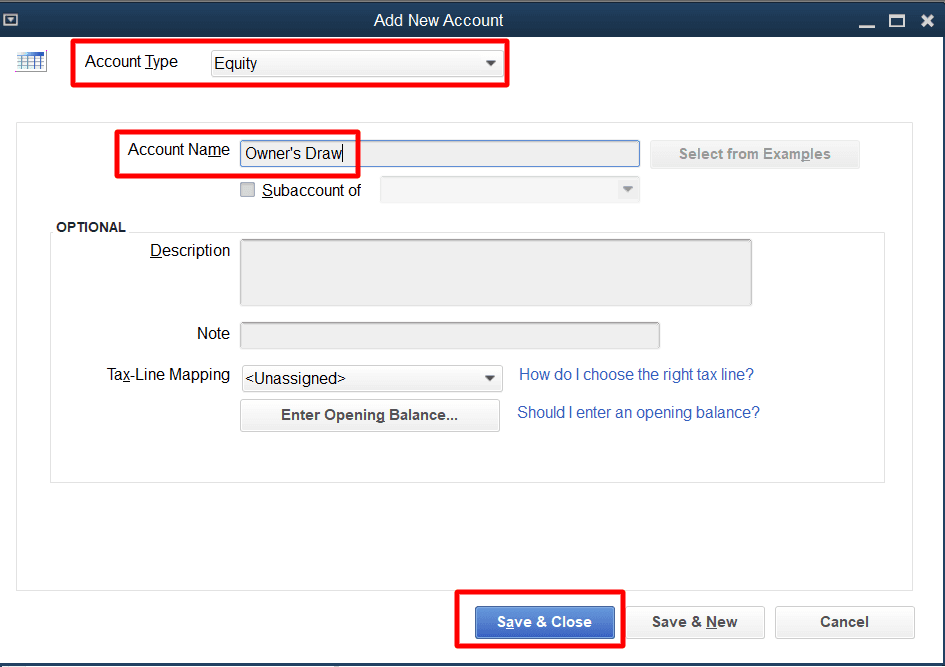
Task: Focus the Description text box
Action: [495, 272]
